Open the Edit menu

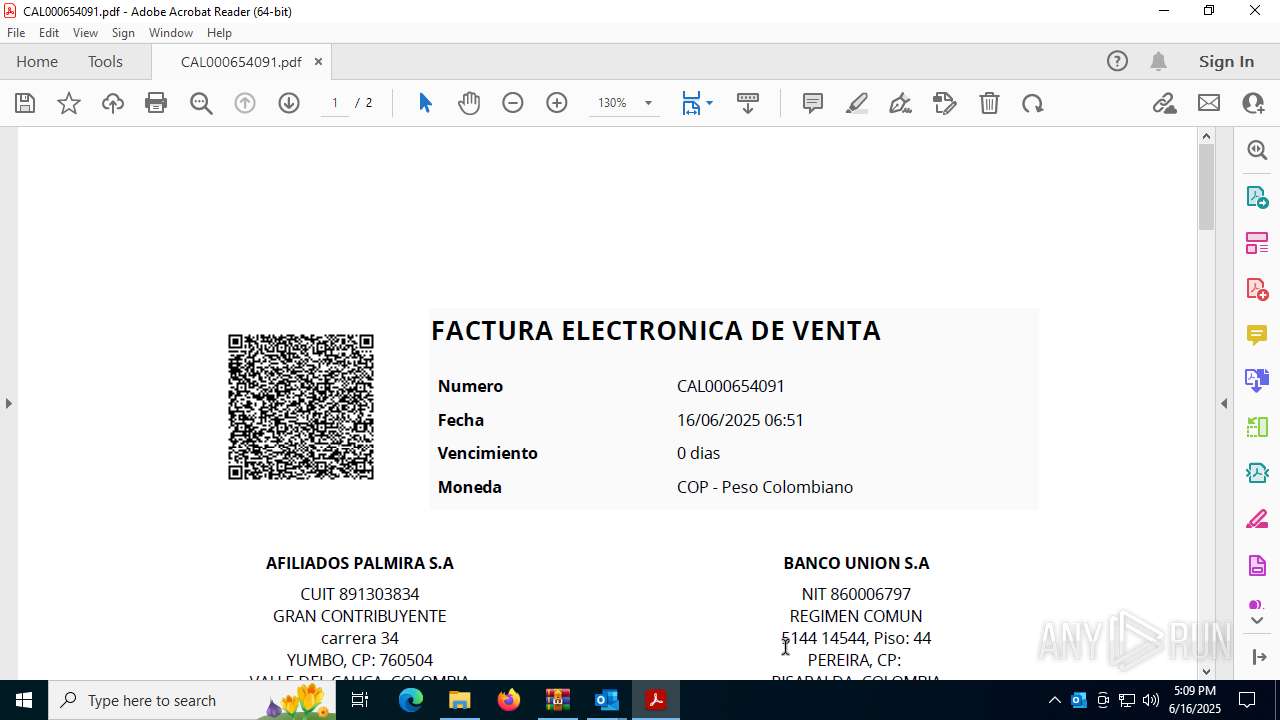pyautogui.click(x=49, y=33)
